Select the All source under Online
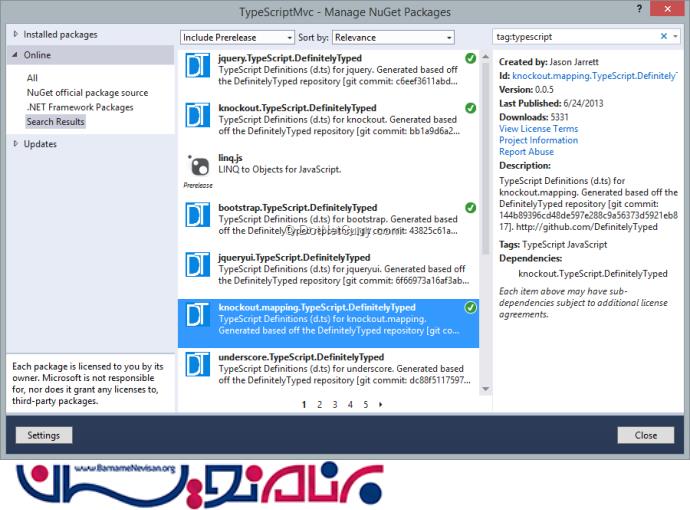 32,78
